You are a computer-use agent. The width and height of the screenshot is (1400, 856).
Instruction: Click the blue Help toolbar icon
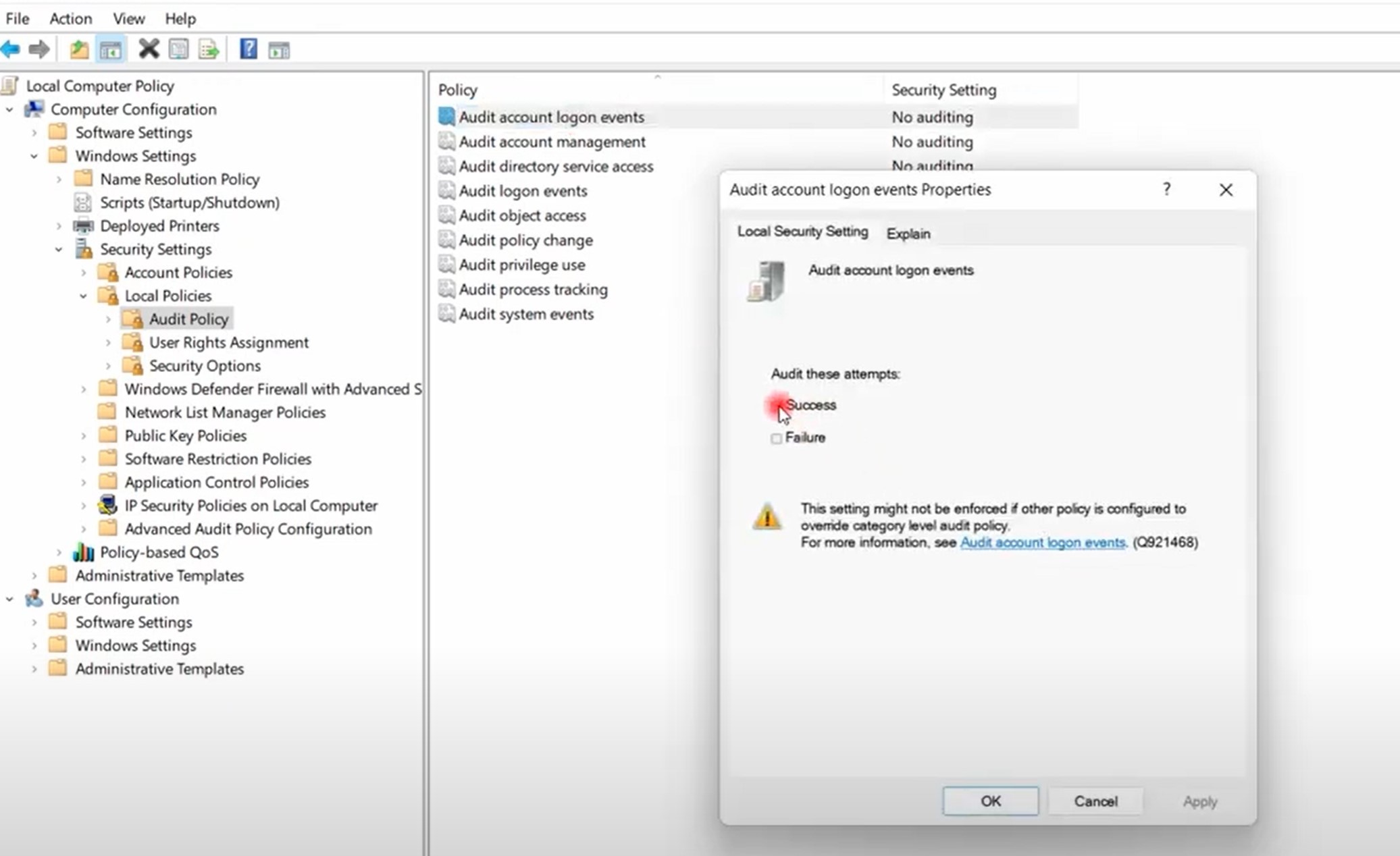(248, 49)
